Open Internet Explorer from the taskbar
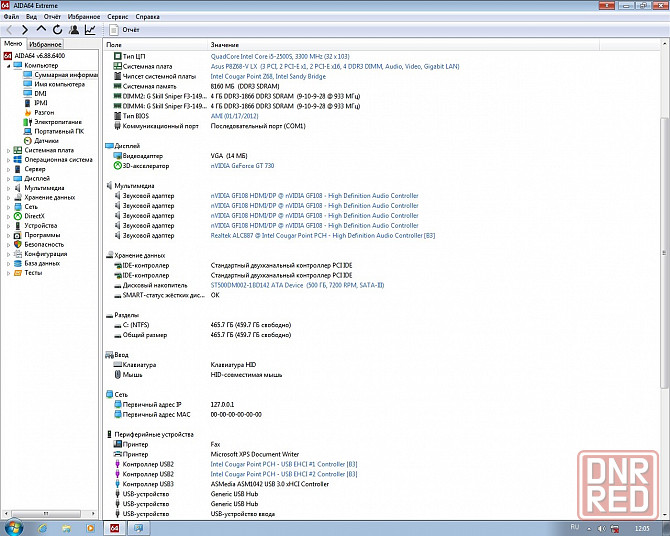The width and height of the screenshot is (670, 536). (42, 528)
